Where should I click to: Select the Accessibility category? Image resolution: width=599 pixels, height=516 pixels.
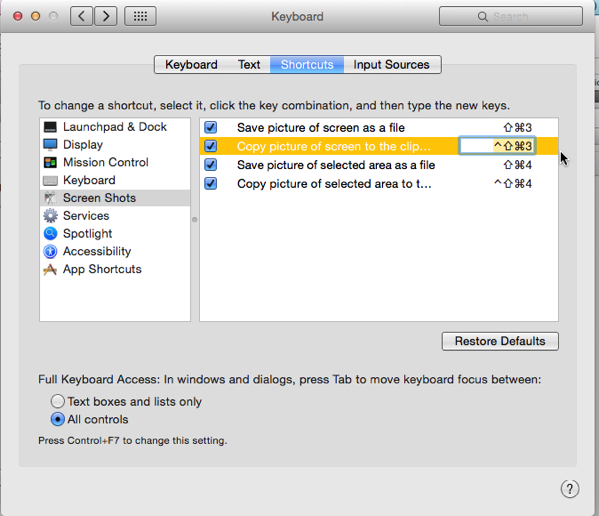115,251
